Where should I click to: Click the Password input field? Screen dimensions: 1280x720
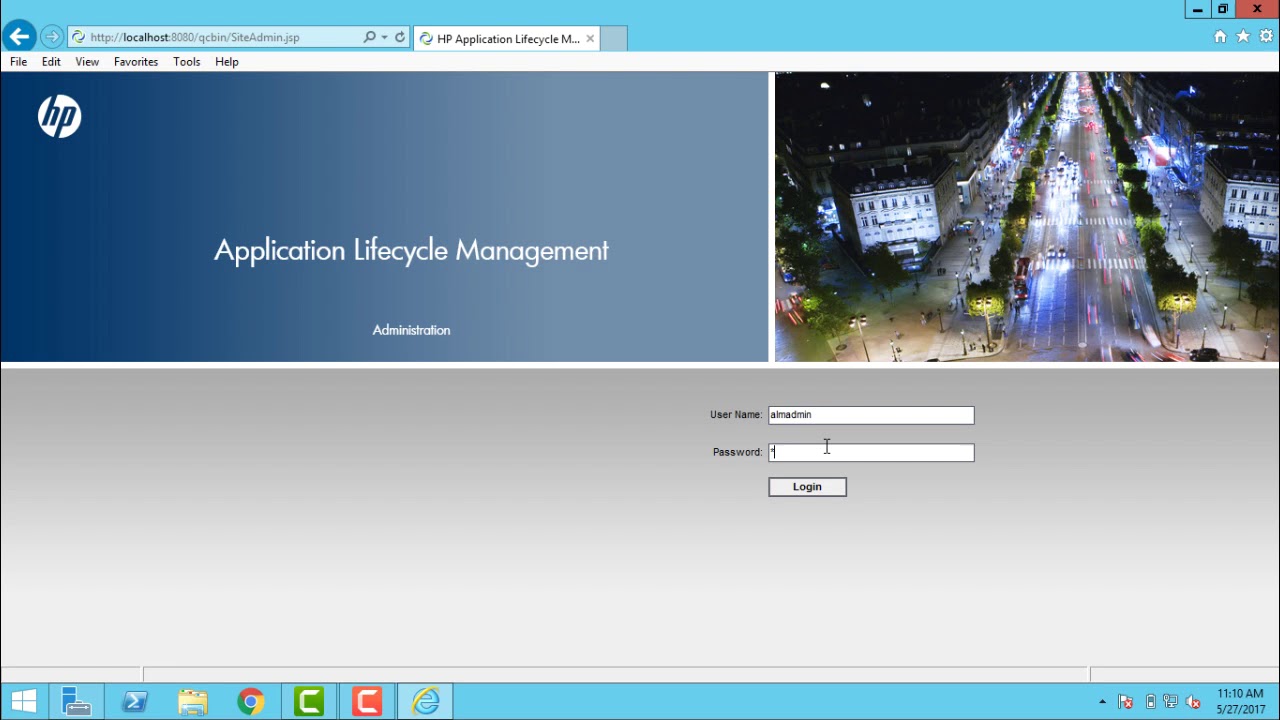[x=871, y=452]
